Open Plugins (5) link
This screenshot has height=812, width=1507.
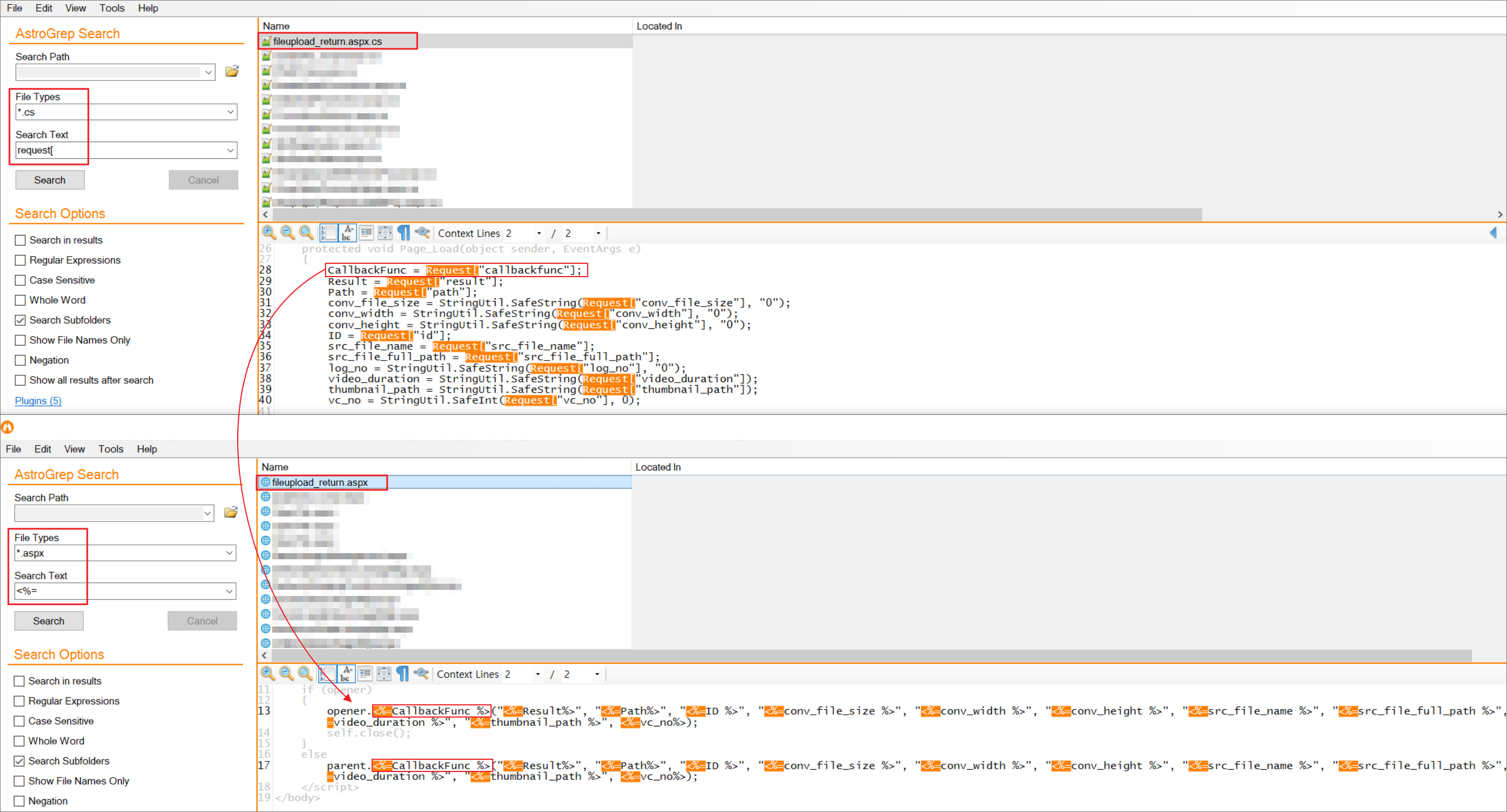[38, 400]
